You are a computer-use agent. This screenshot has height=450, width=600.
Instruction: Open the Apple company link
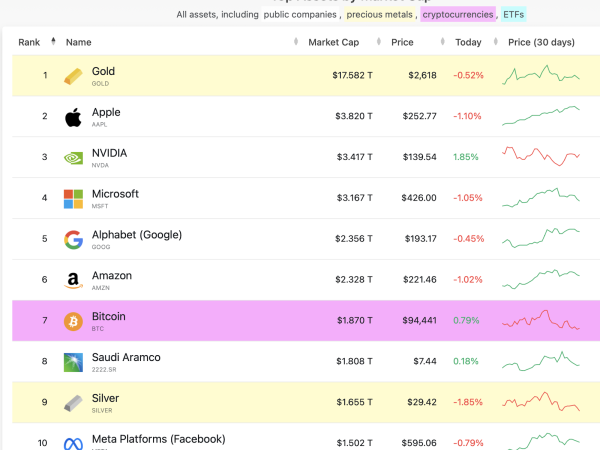[x=106, y=112]
